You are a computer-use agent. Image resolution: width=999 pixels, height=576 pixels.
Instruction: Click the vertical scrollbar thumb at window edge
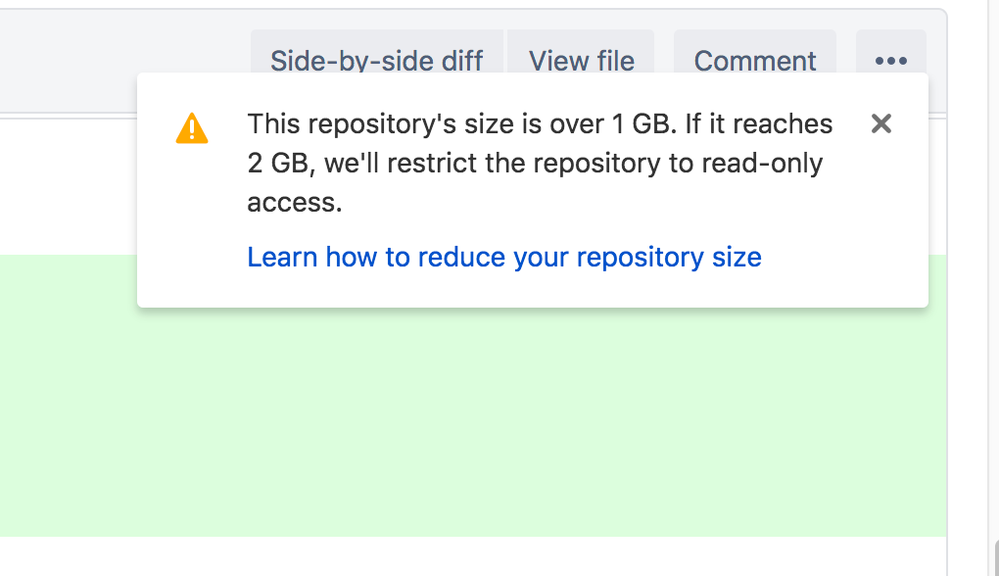point(996,558)
